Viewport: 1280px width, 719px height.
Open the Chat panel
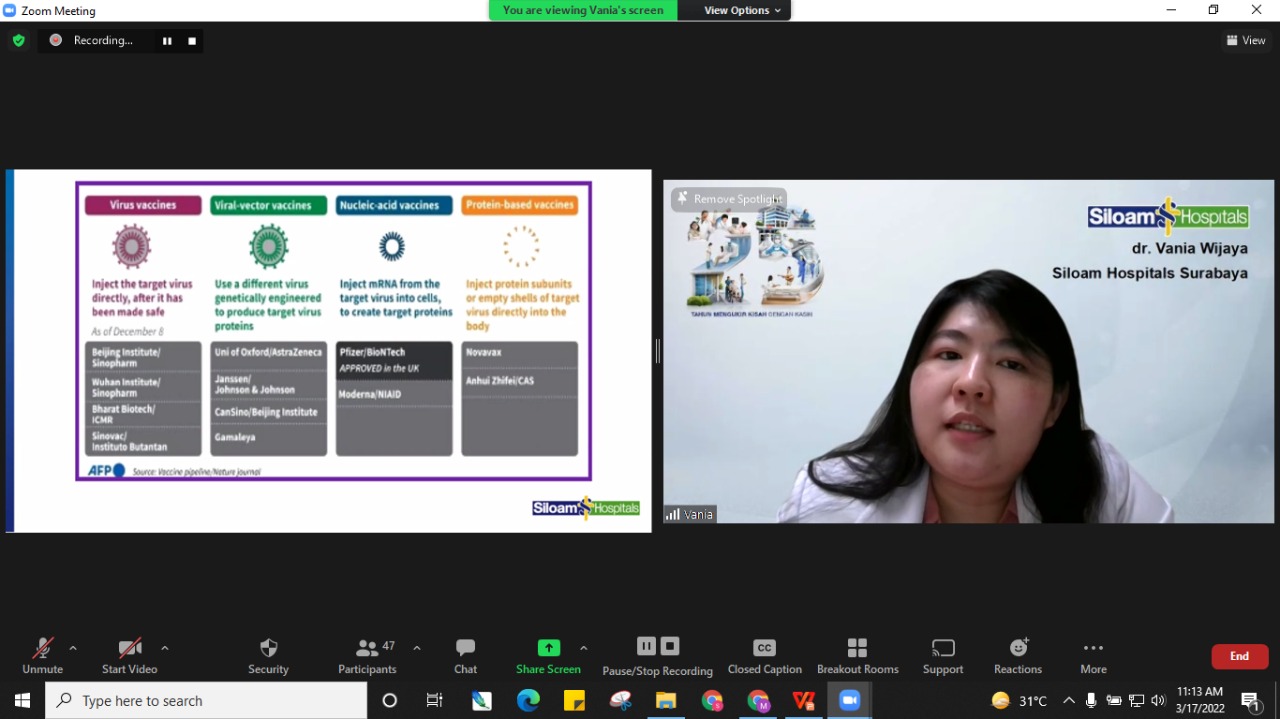point(465,648)
